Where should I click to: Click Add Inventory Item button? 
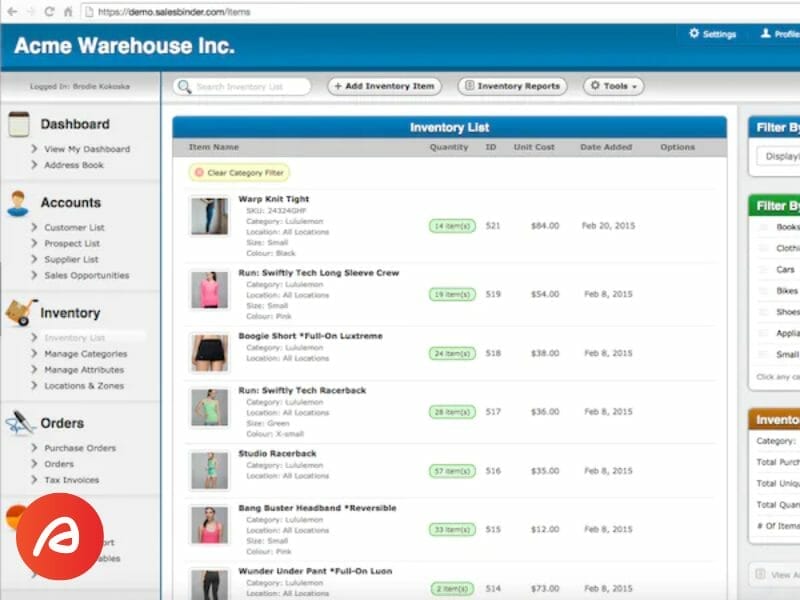click(x=385, y=86)
